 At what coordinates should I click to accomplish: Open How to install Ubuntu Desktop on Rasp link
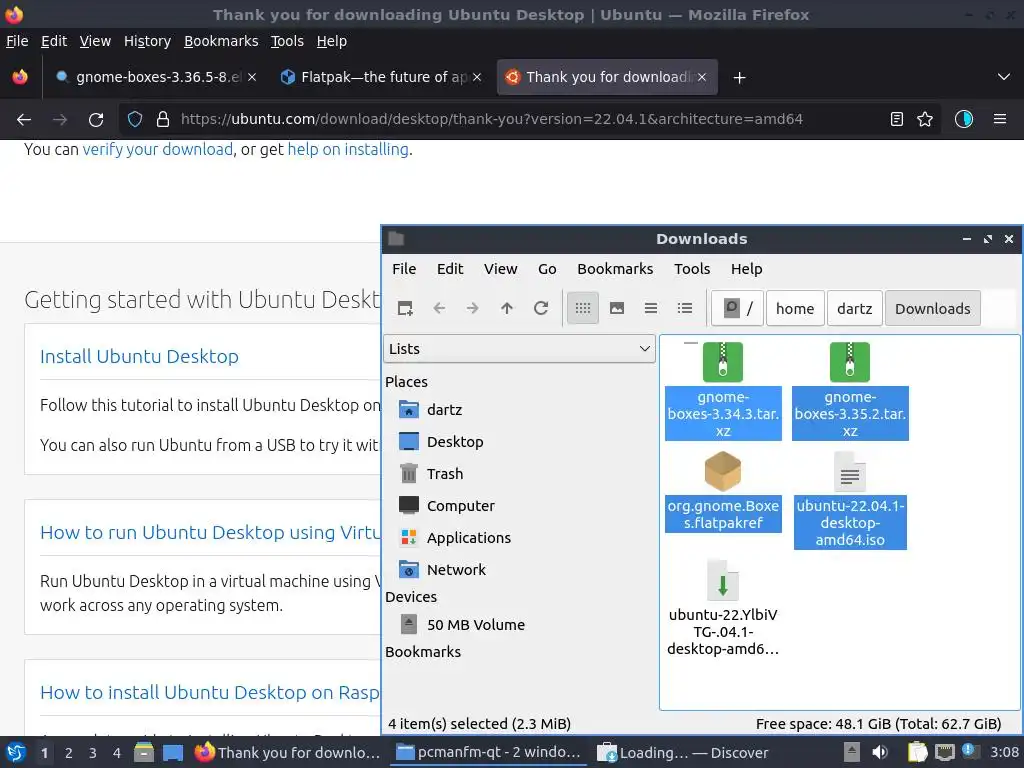[210, 693]
